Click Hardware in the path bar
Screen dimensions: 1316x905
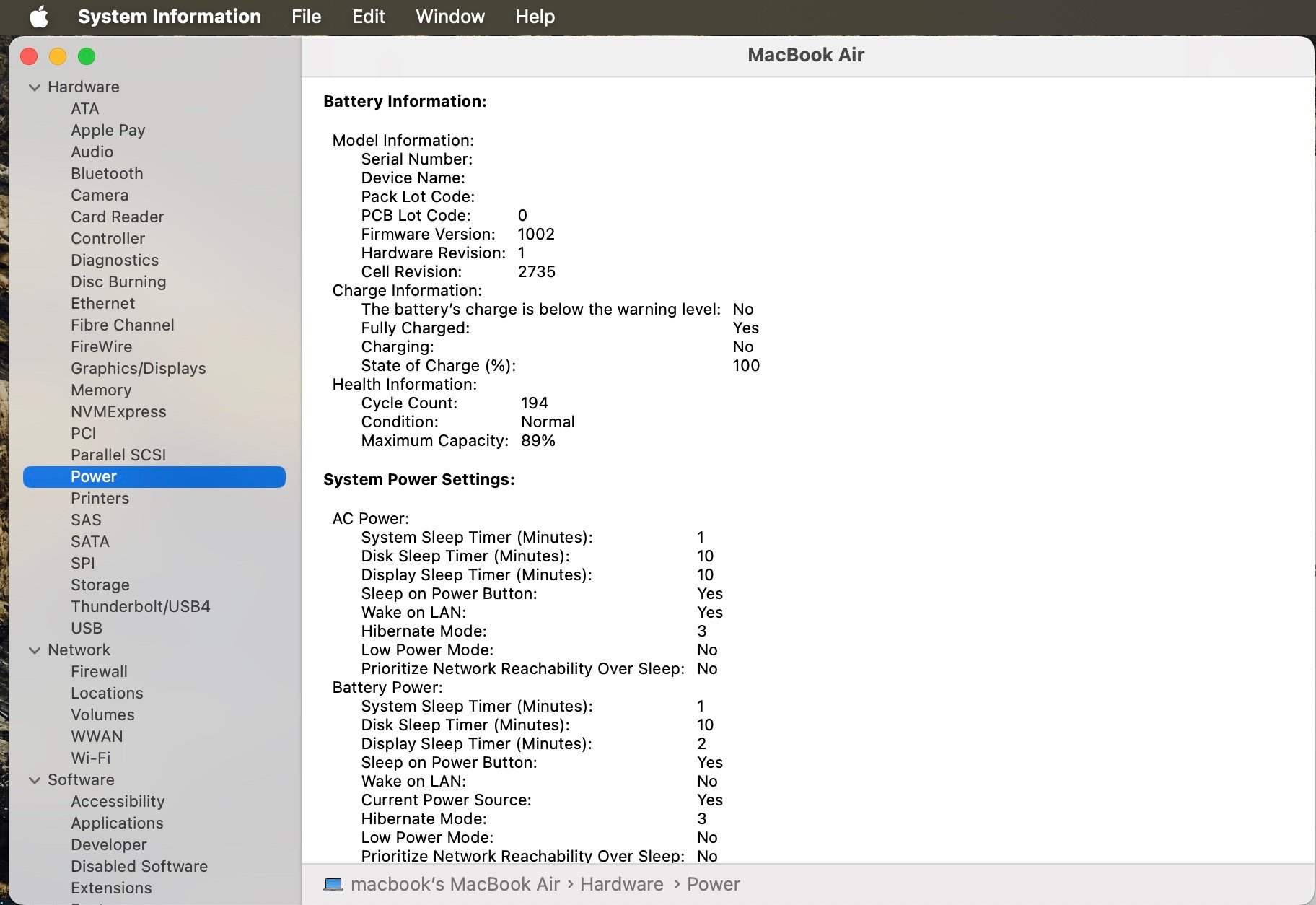(x=621, y=884)
